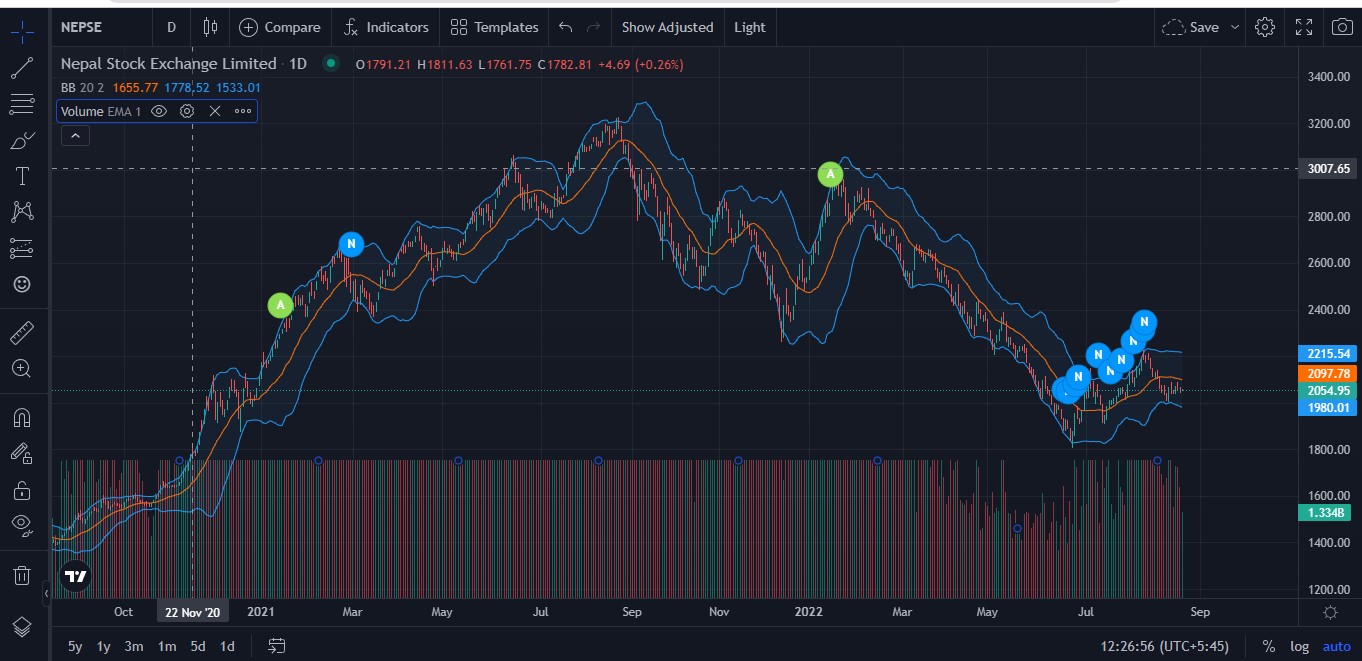Open the candlestick chart style menu

click(x=210, y=27)
